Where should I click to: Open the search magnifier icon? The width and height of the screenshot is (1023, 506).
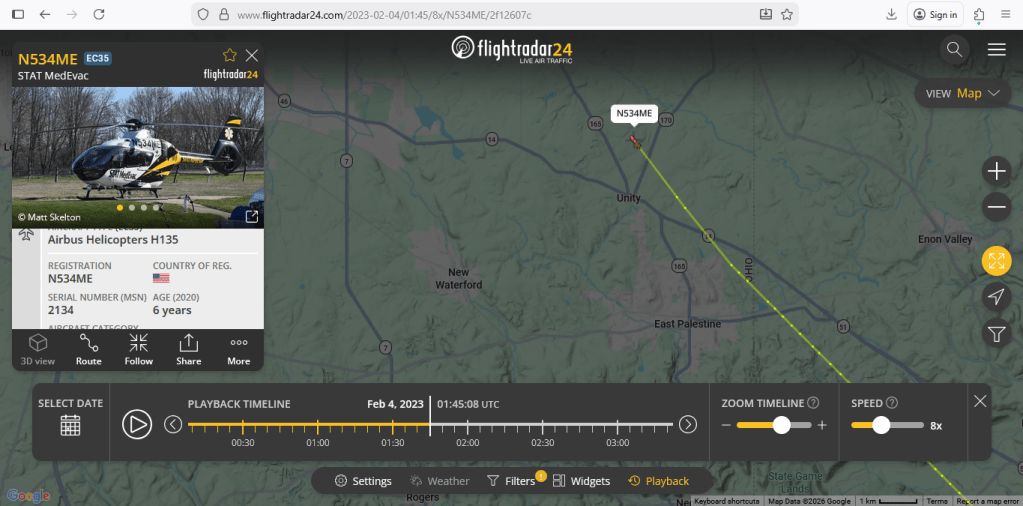click(x=954, y=50)
